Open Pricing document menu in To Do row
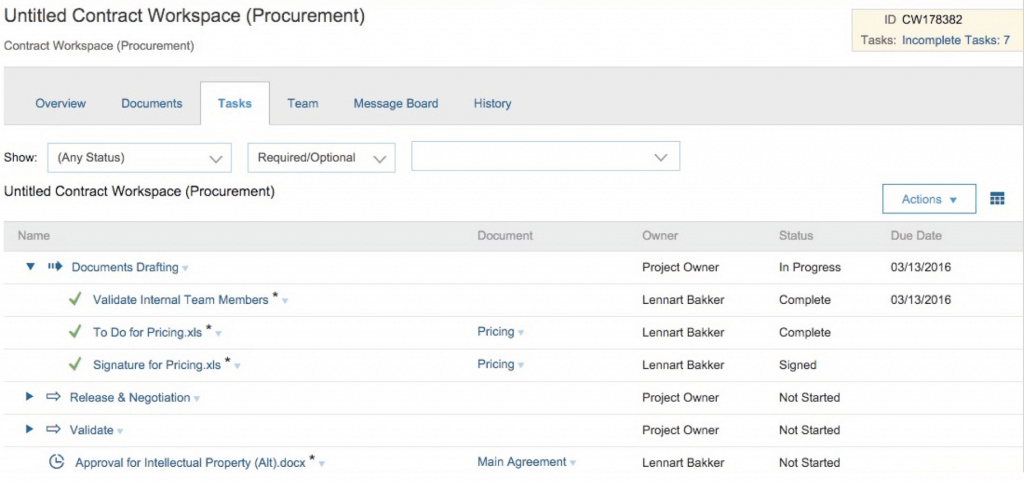The width and height of the screenshot is (1024, 481). (520, 333)
